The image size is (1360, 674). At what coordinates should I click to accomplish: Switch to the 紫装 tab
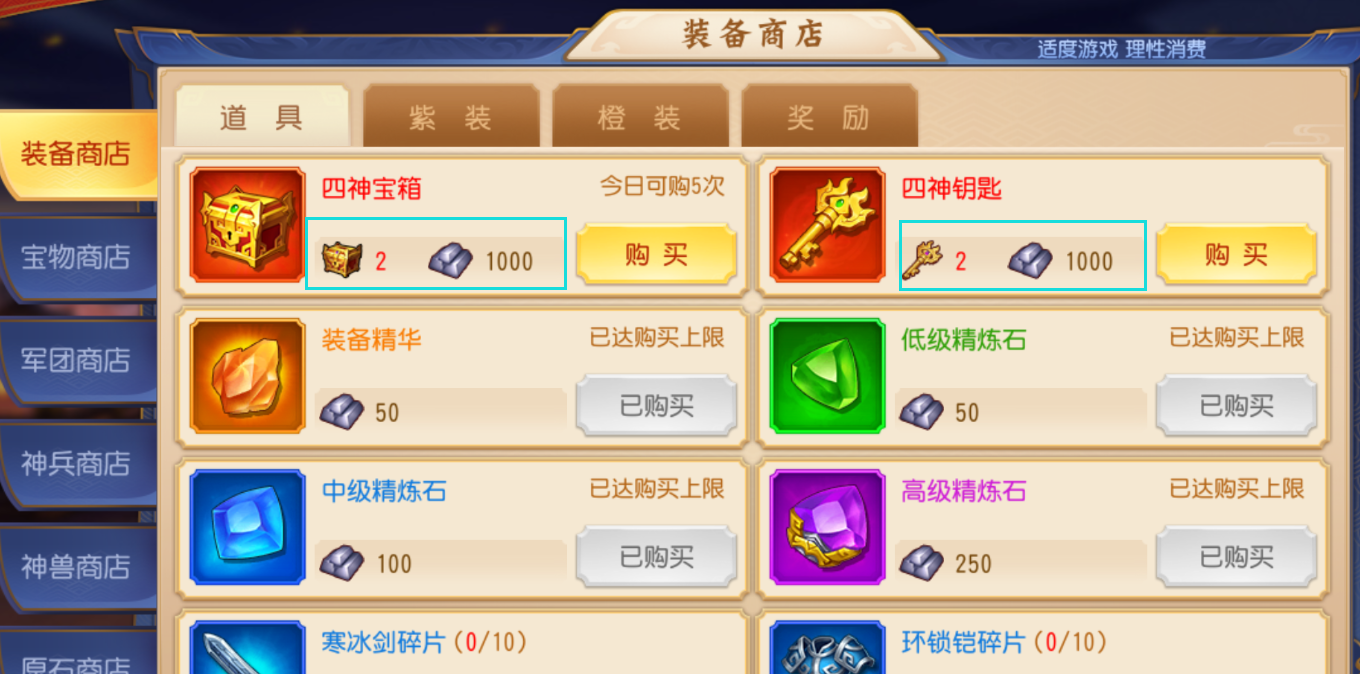[x=450, y=117]
